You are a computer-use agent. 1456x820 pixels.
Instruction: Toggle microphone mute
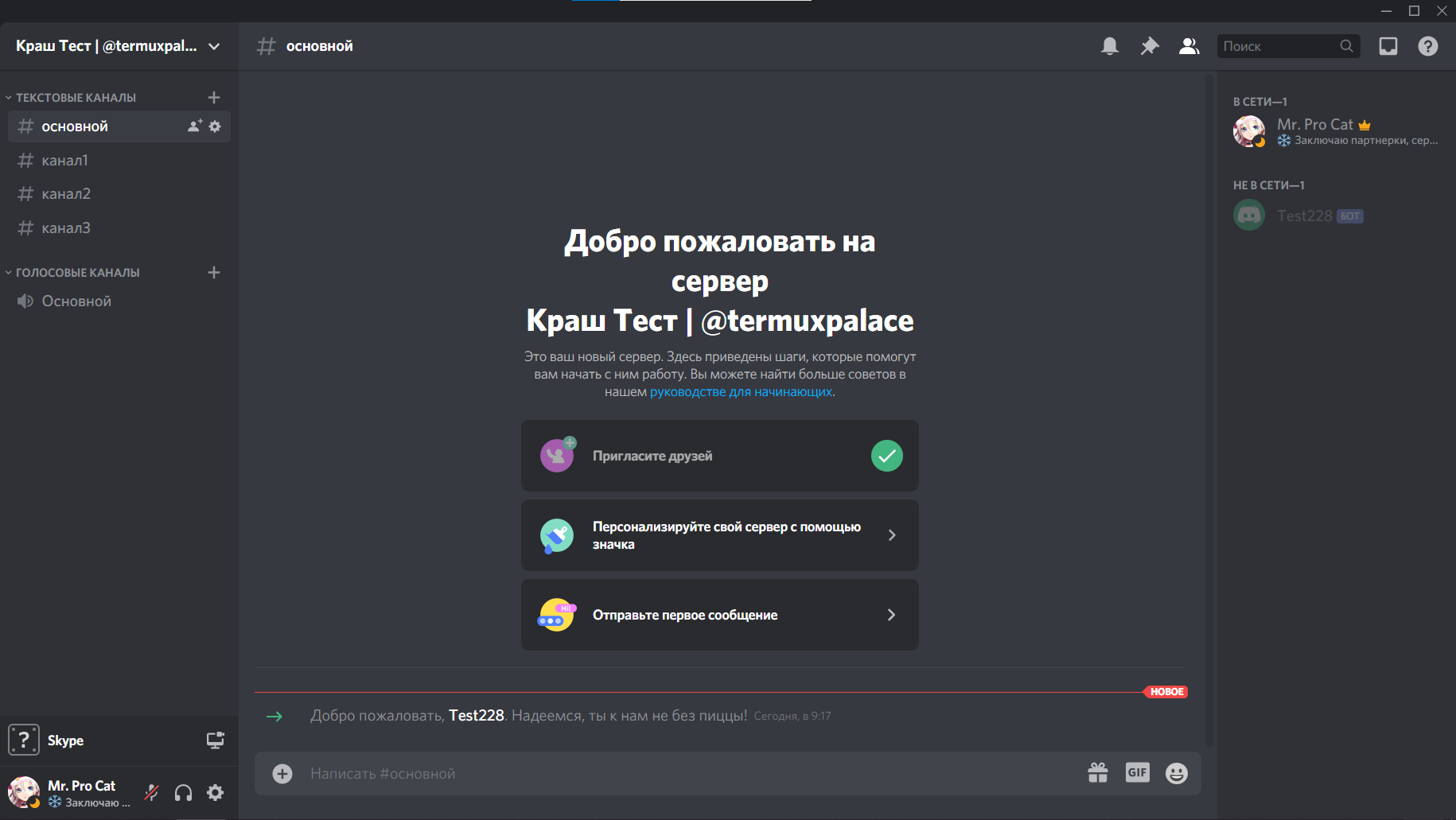[151, 792]
